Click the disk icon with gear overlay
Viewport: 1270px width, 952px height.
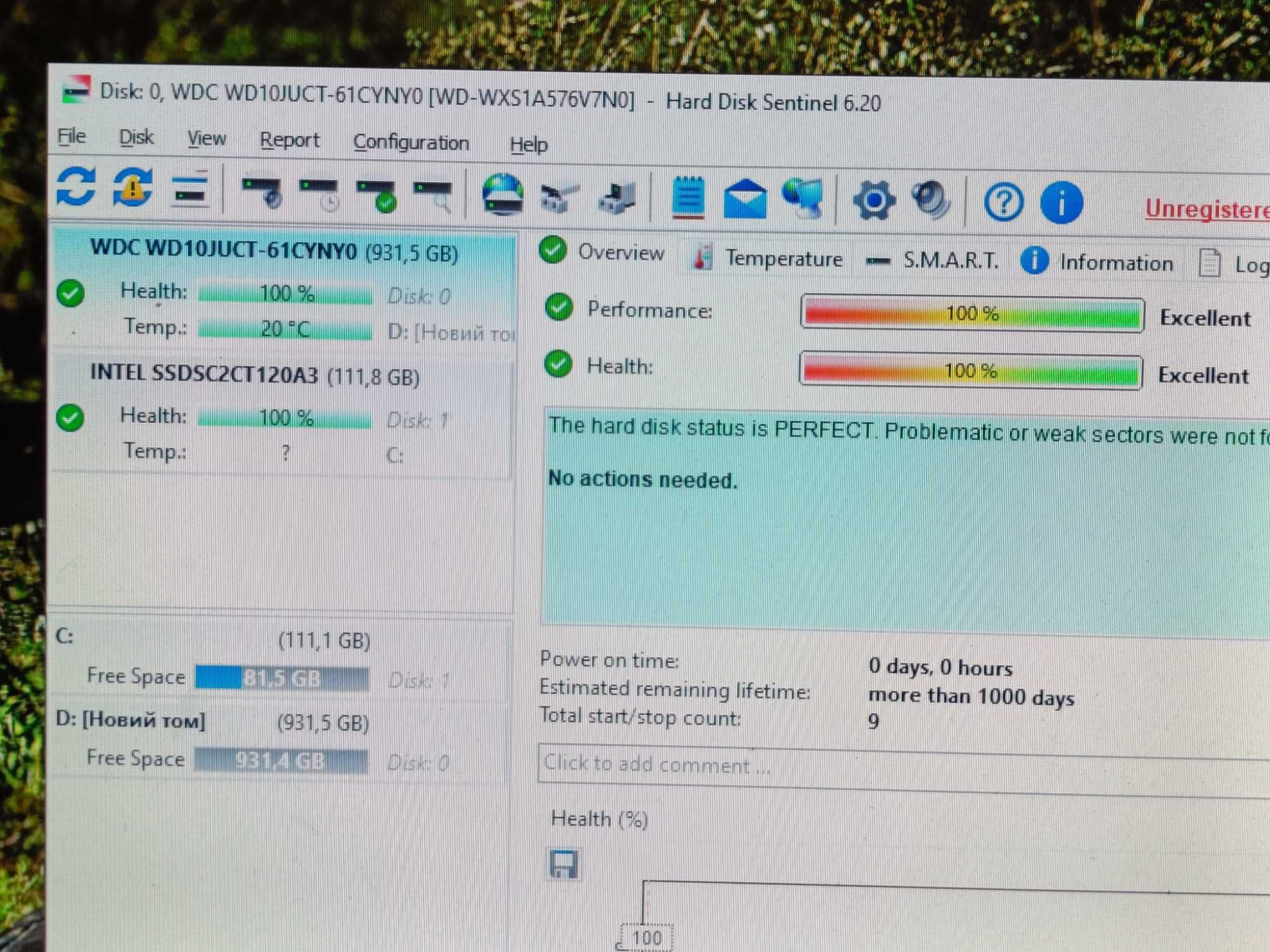pyautogui.click(x=262, y=192)
